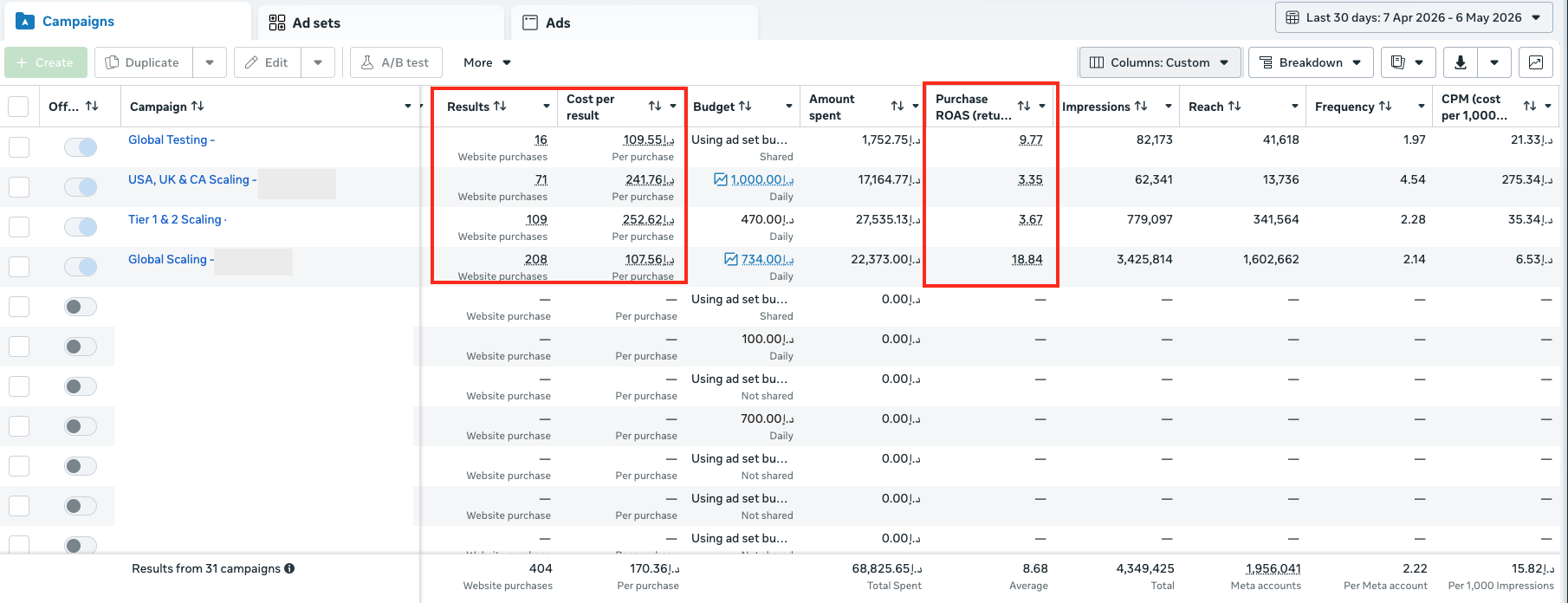Open Columns: Custom dropdown
This screenshot has width=1568, height=603.
coord(1160,62)
